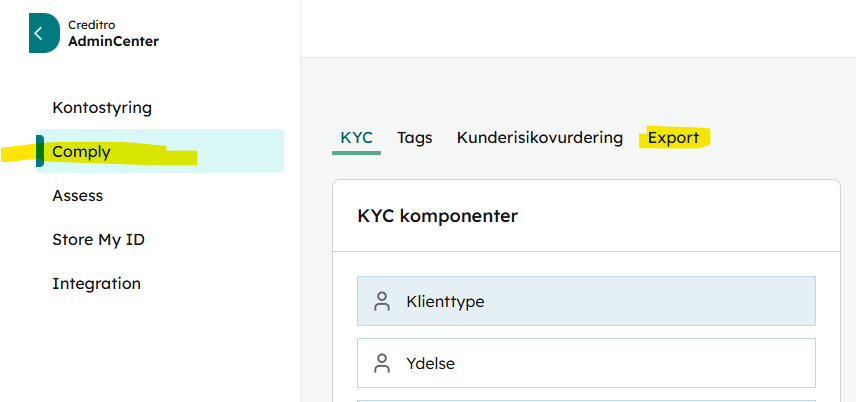The height and width of the screenshot is (402, 856).
Task: Select the Ydelse component label
Action: point(430,363)
